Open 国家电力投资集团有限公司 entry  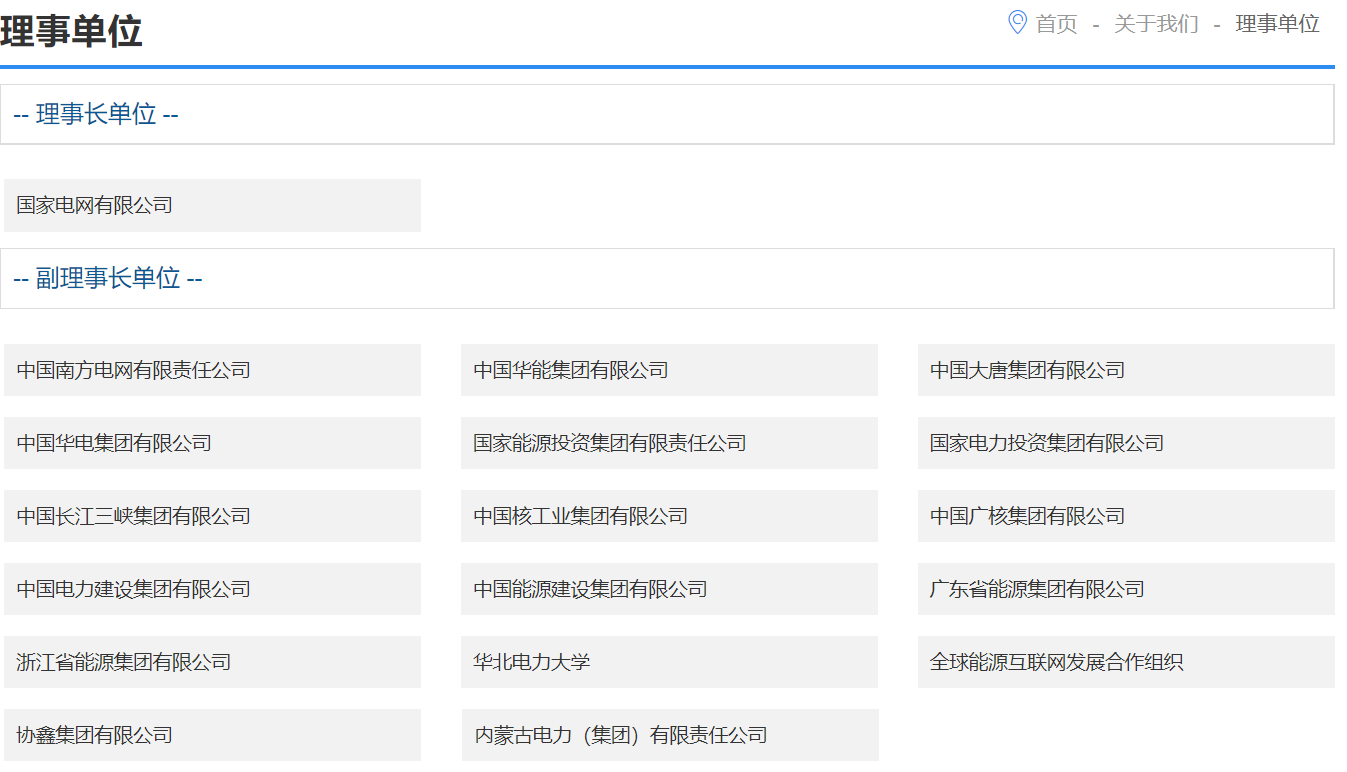pos(1126,443)
